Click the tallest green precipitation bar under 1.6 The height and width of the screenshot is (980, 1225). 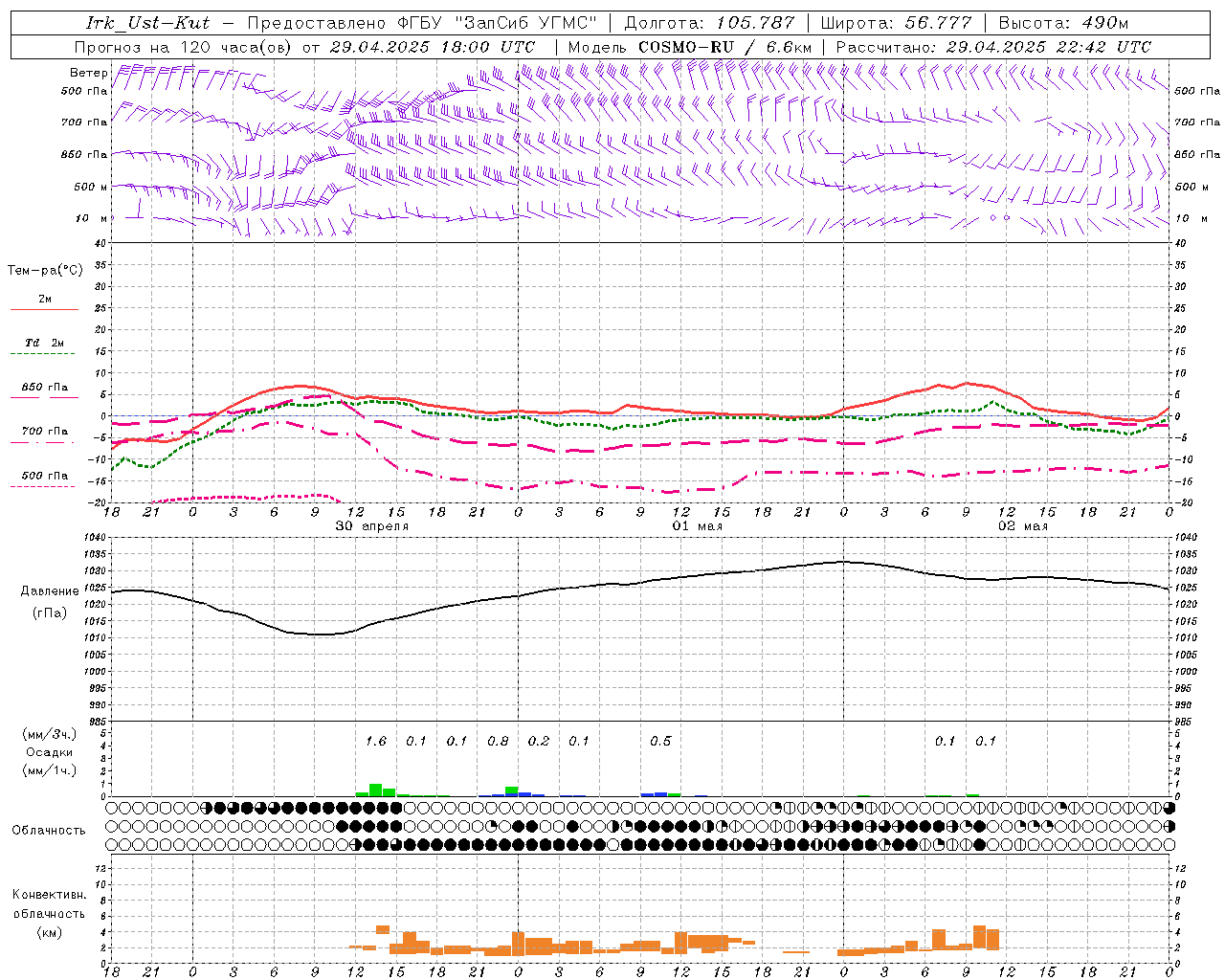tap(376, 791)
